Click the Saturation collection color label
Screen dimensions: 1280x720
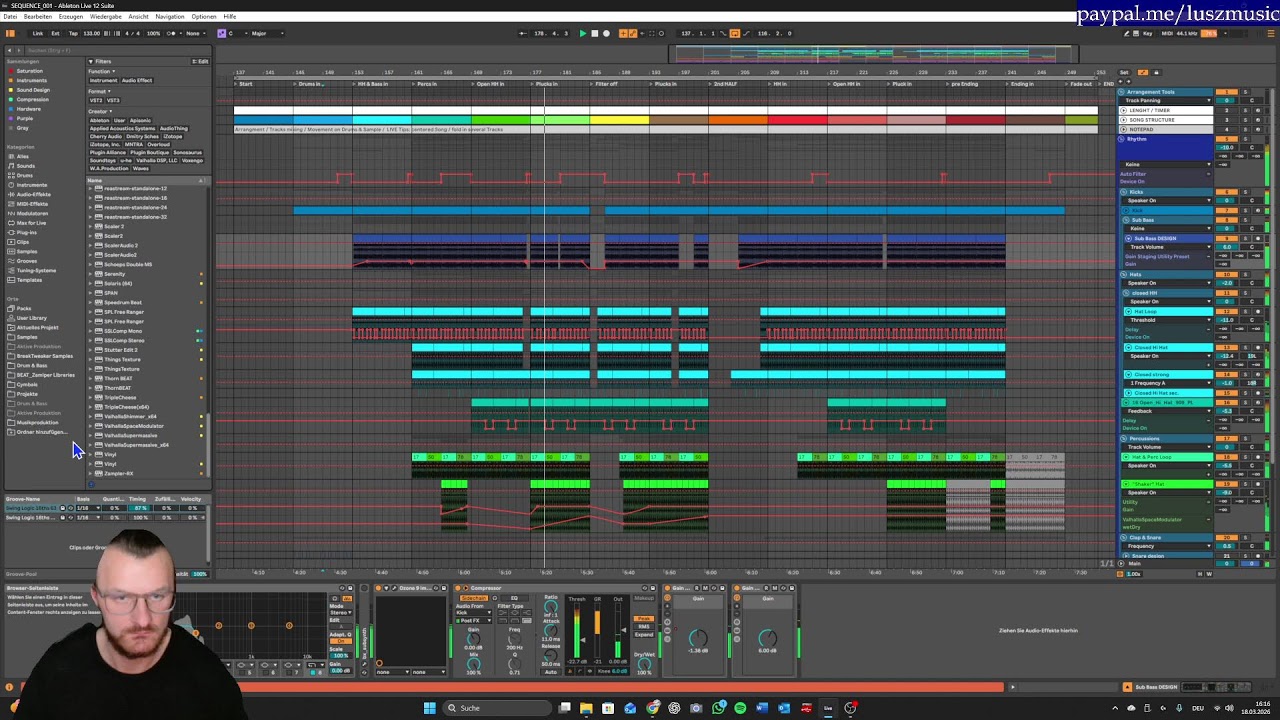29,71
